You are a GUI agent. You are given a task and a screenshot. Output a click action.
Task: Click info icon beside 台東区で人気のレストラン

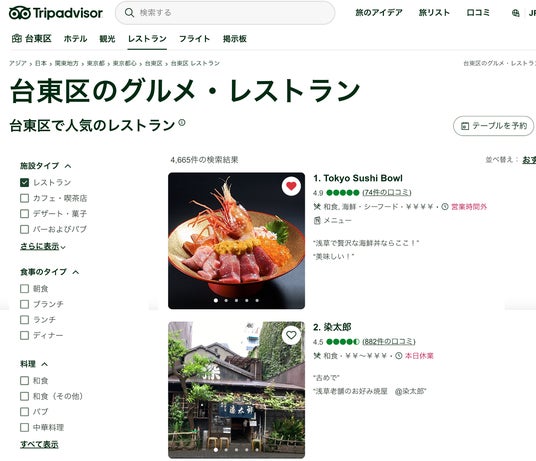coord(182,122)
